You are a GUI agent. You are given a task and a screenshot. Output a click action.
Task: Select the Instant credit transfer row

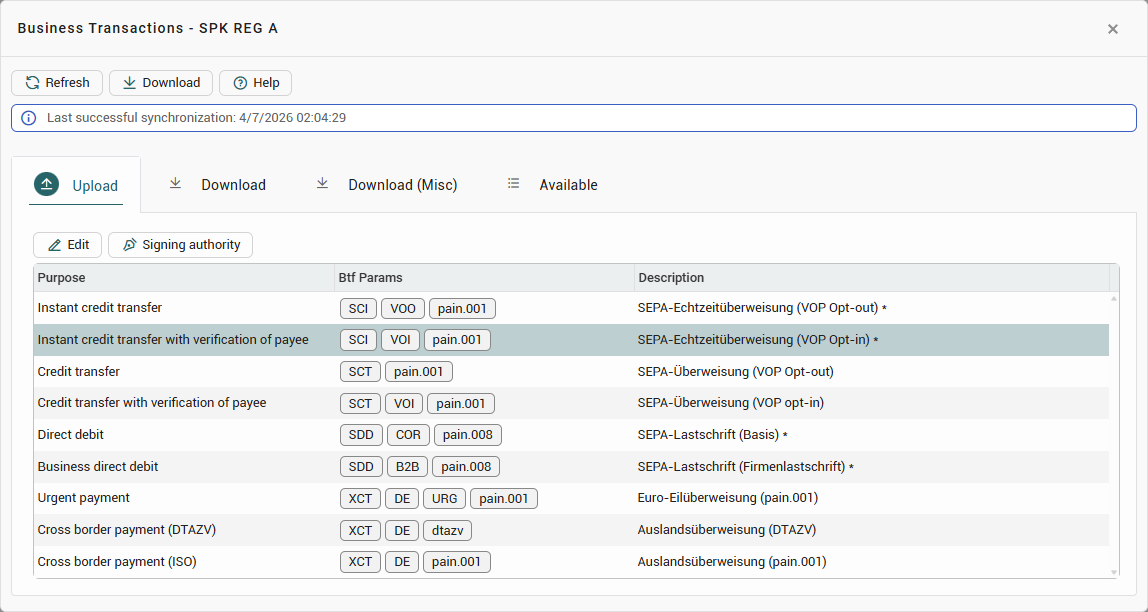tap(100, 308)
